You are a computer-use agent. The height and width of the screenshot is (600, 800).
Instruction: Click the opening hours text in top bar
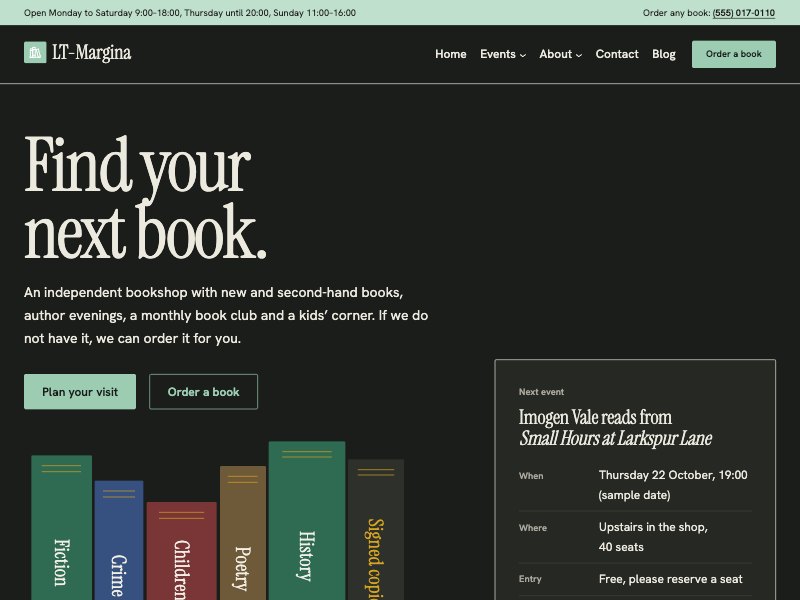pyautogui.click(x=190, y=13)
